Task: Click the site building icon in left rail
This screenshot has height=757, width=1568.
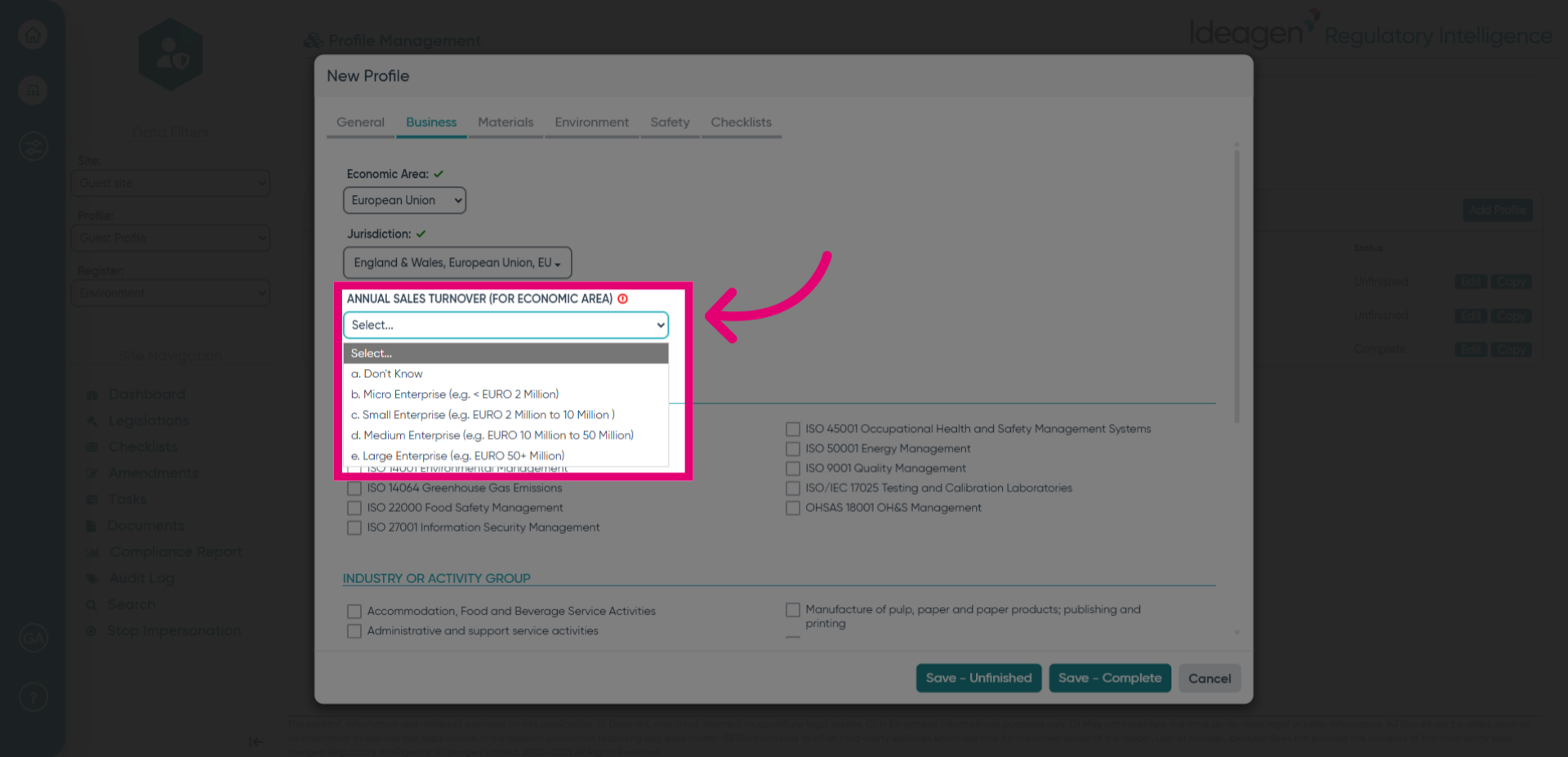Action: (33, 91)
